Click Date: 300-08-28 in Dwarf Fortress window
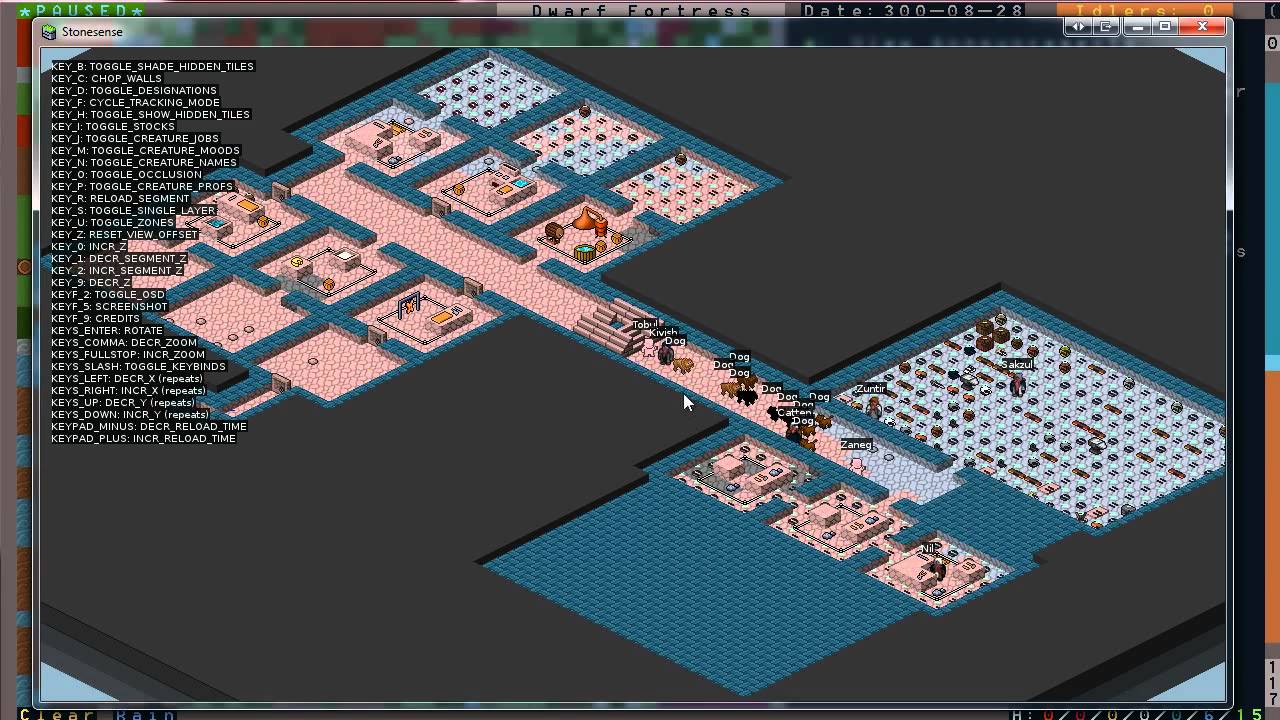Image resolution: width=1280 pixels, height=720 pixels. coord(914,10)
